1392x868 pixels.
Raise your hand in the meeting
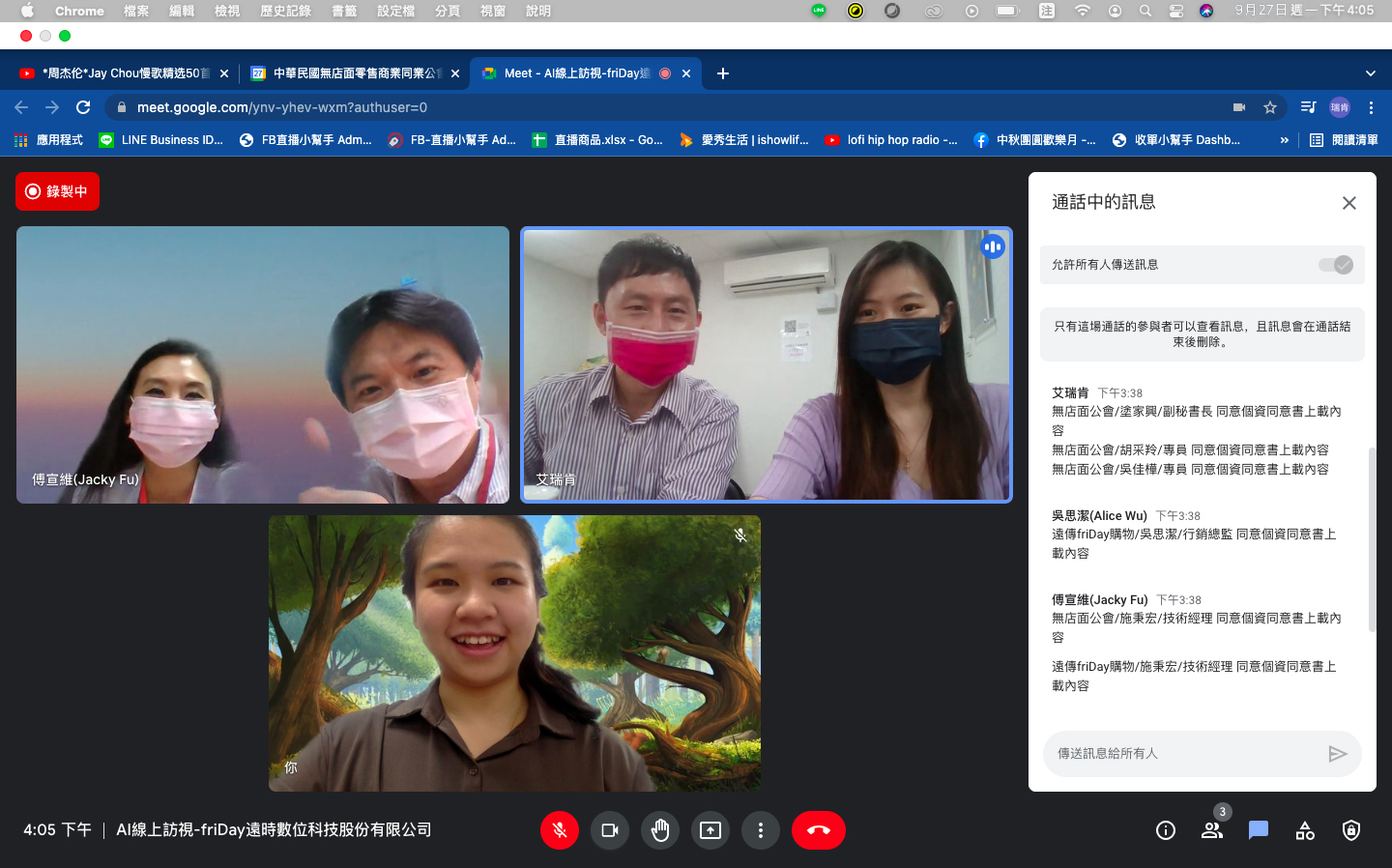click(660, 830)
